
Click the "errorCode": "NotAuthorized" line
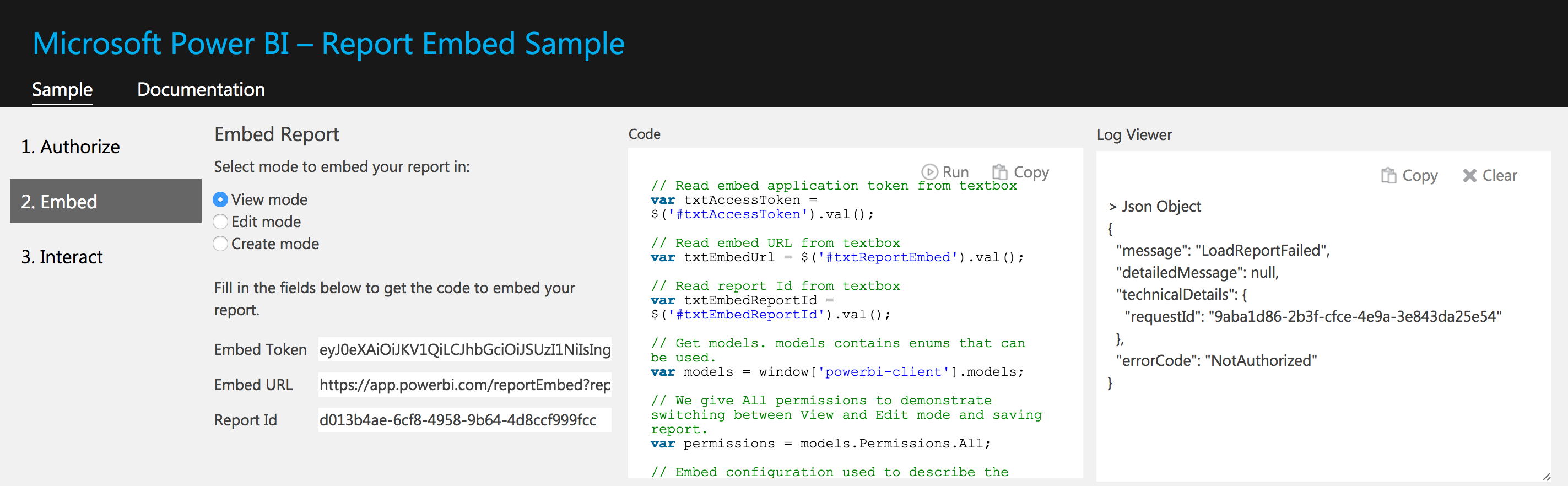1216,360
